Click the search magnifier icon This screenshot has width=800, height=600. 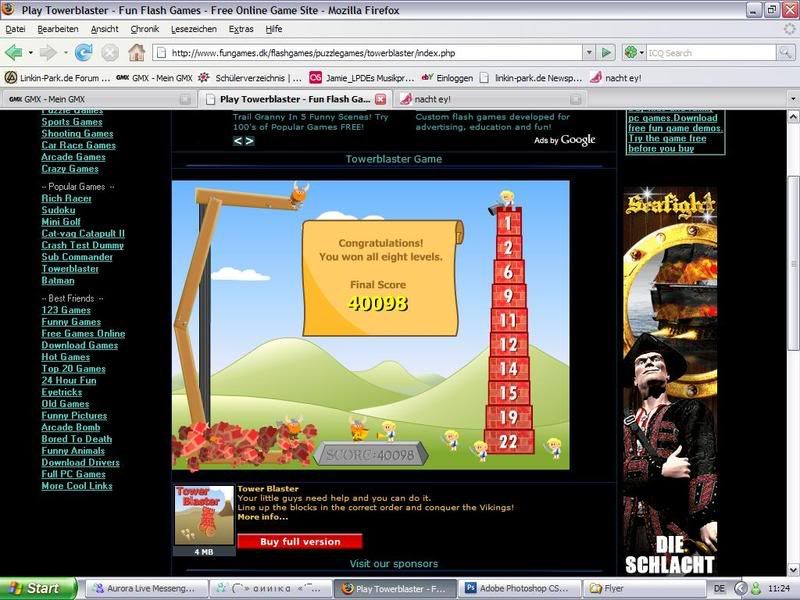(786, 52)
